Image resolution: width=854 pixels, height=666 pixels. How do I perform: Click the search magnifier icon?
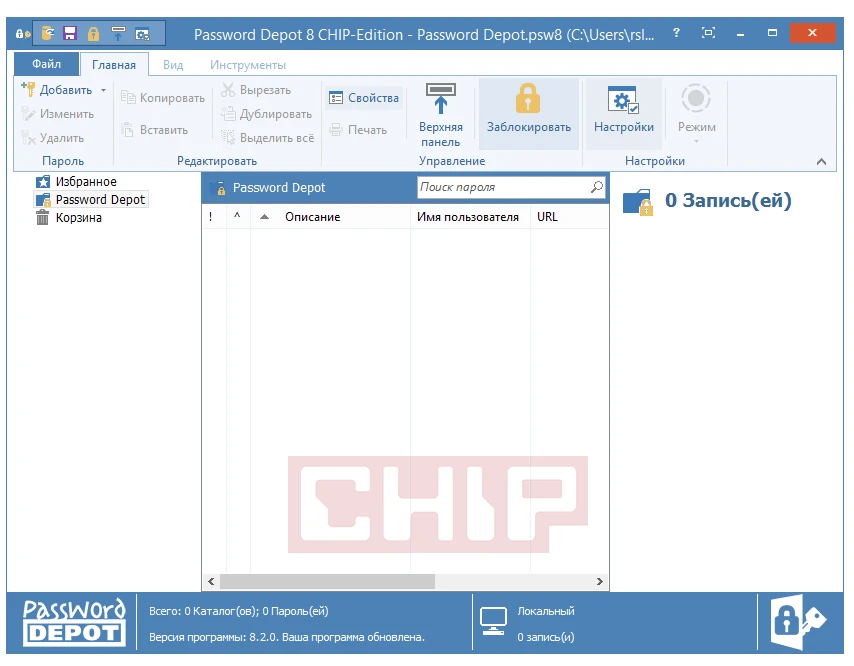pos(596,187)
